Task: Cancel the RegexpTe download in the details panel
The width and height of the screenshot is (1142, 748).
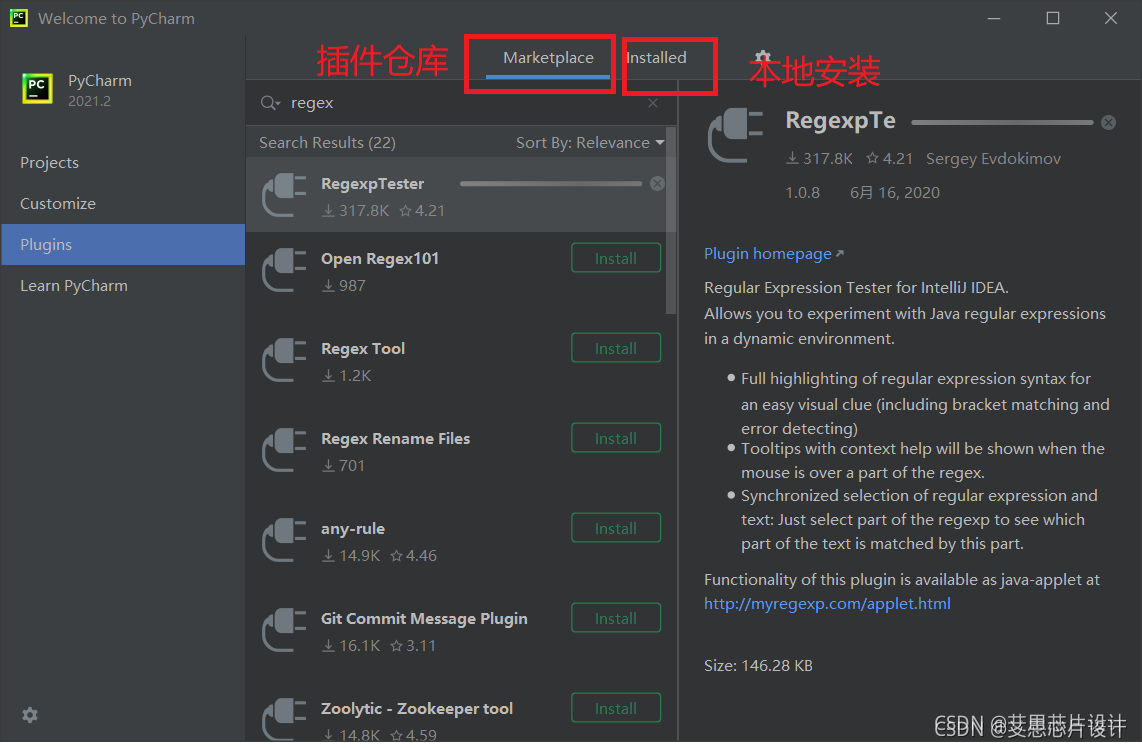Action: 1108,122
